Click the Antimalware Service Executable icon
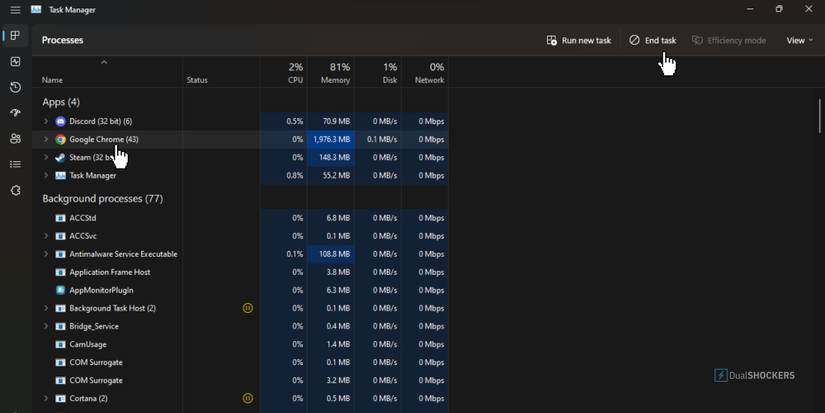Image resolution: width=825 pixels, height=413 pixels. coord(61,254)
